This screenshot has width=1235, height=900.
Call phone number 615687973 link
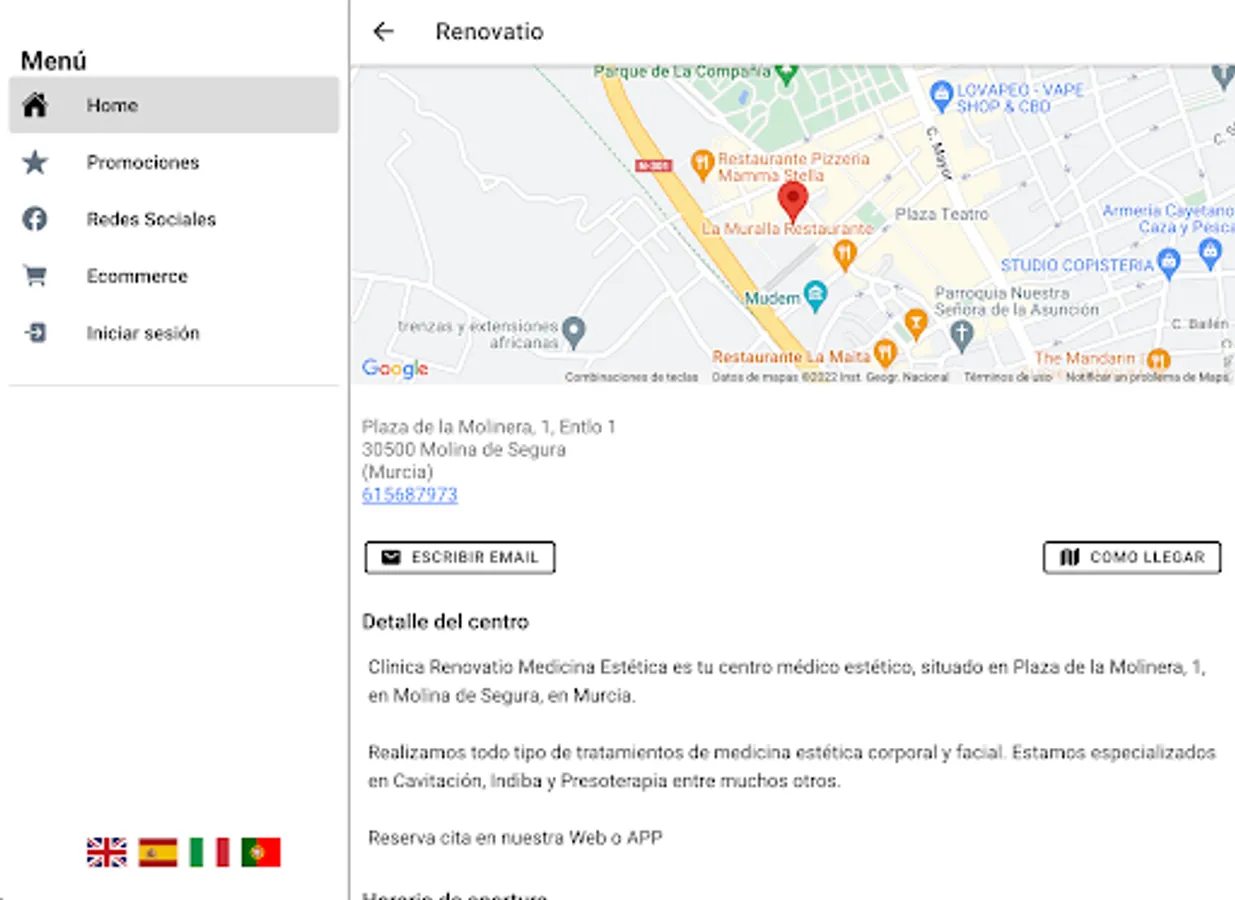410,495
